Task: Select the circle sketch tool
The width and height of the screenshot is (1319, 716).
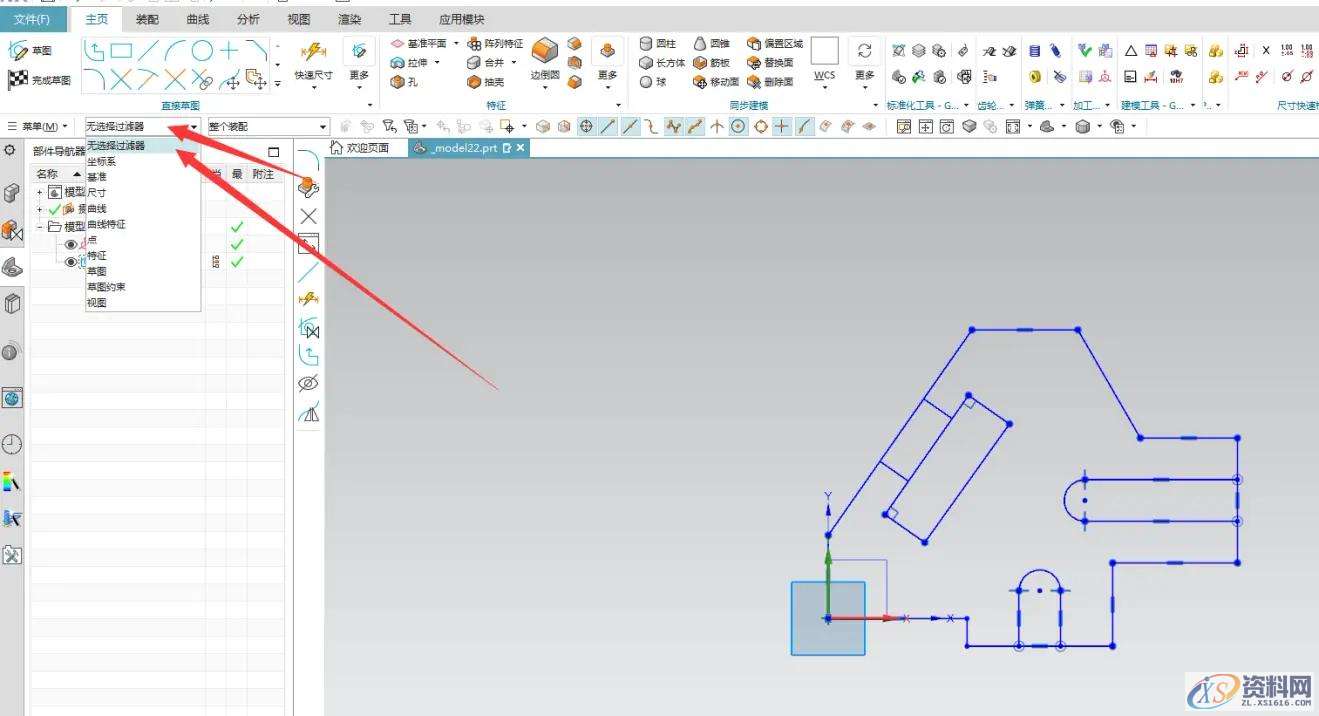Action: [202, 50]
